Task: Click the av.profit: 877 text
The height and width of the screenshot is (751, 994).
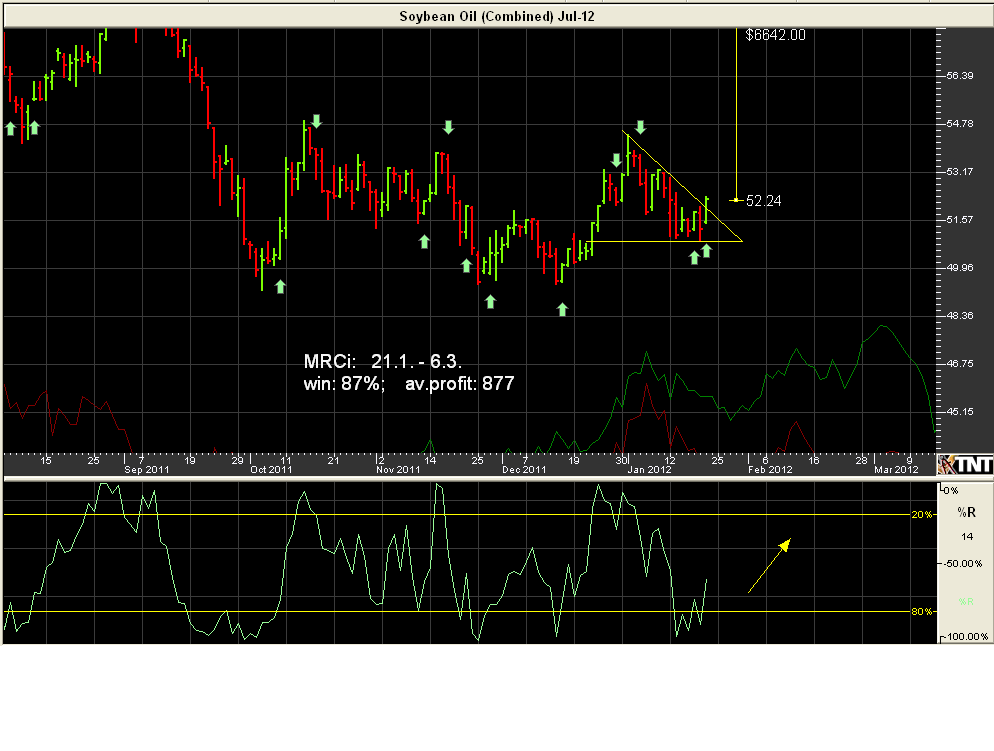Action: [460, 383]
